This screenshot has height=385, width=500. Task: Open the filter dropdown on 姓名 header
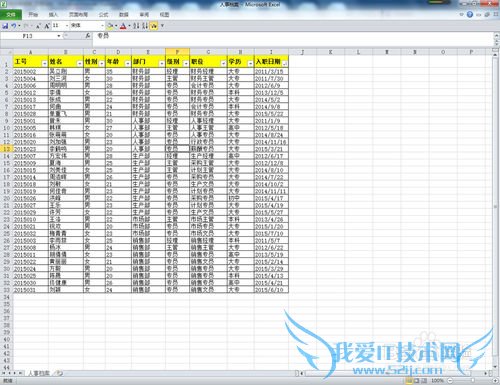79,64
